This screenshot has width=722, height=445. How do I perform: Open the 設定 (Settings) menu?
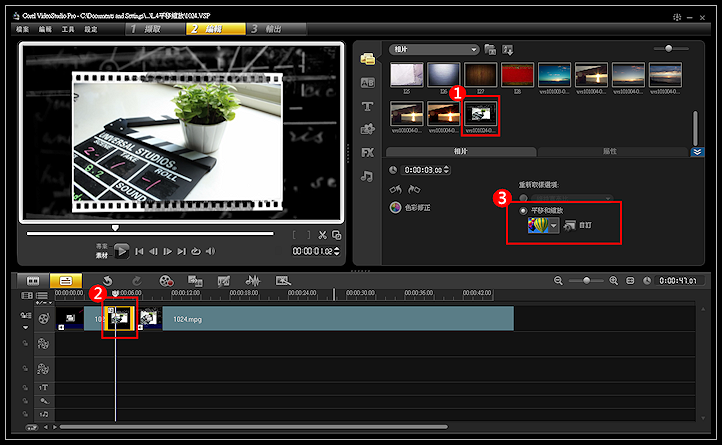coord(91,29)
